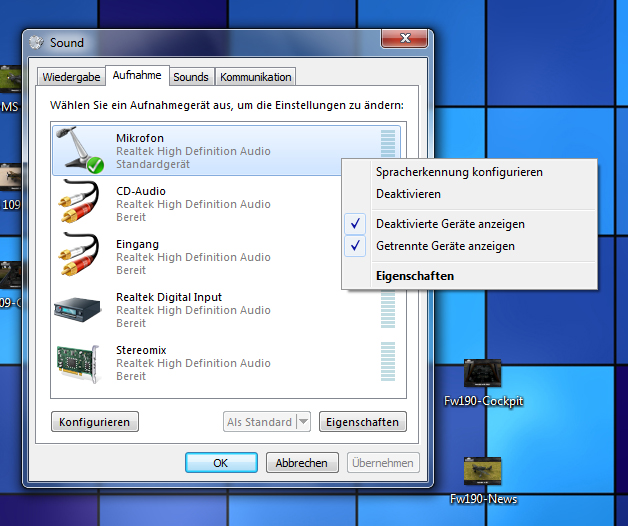The width and height of the screenshot is (628, 526).
Task: Switch to the Wiedergabe tab
Action: [x=71, y=77]
